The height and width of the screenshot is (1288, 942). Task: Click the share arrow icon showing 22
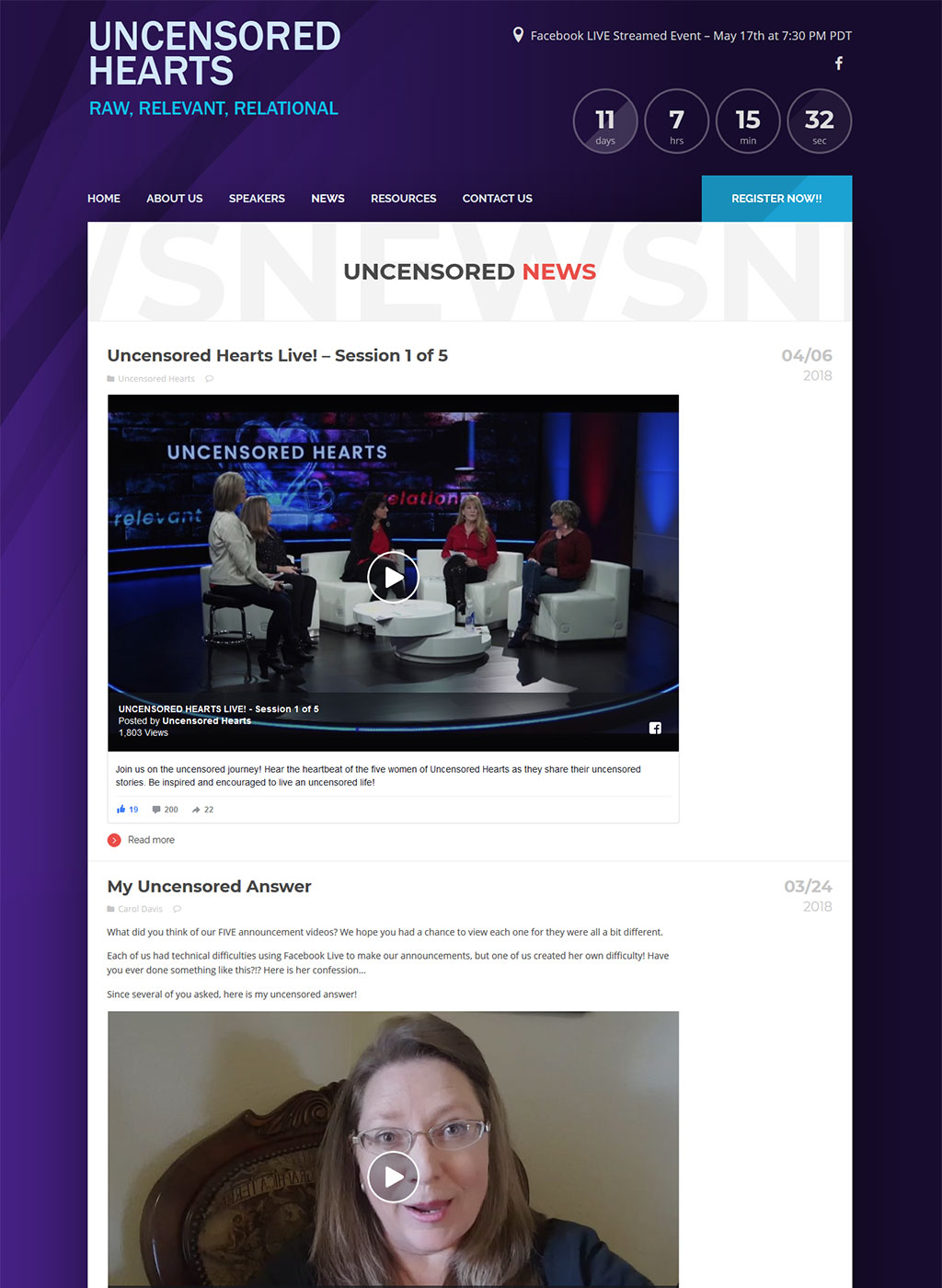click(196, 810)
